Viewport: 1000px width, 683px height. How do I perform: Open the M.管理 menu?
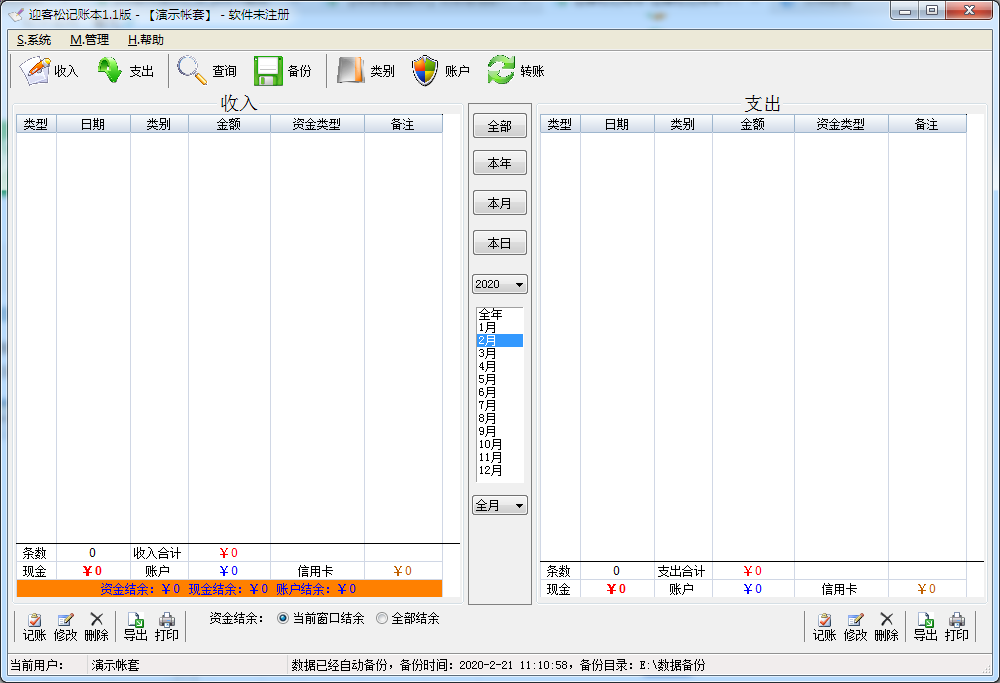89,40
